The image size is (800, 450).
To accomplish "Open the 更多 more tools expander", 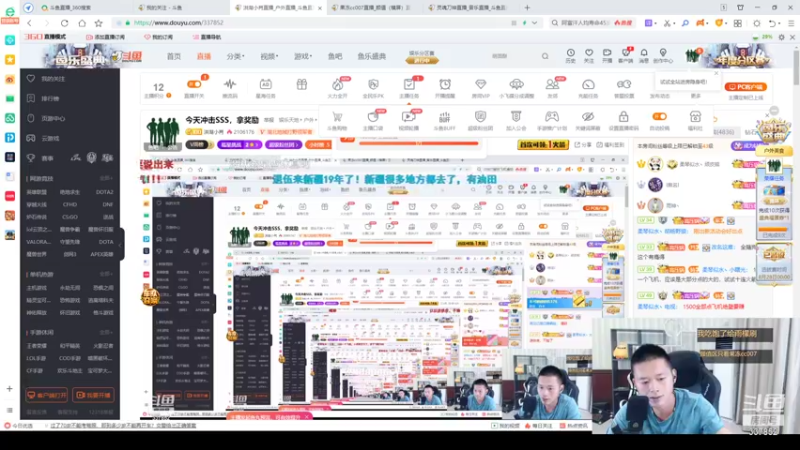I will [695, 95].
